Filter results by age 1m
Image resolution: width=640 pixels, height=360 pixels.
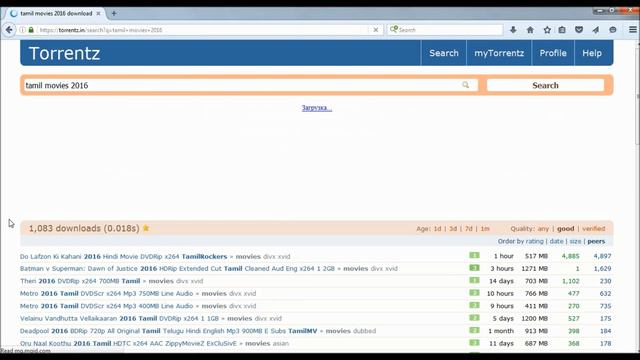[x=484, y=229]
